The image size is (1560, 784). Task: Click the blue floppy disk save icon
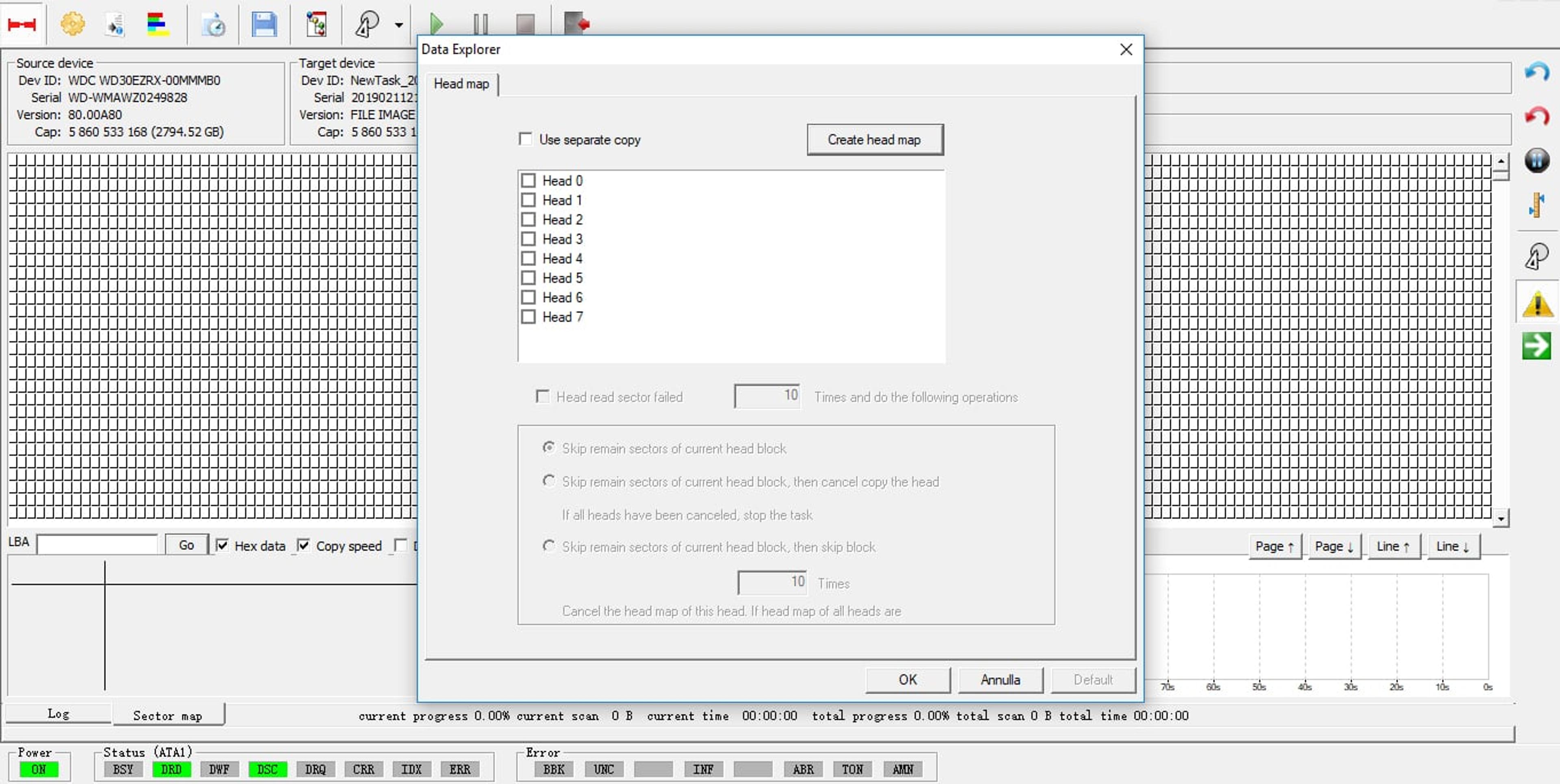264,24
